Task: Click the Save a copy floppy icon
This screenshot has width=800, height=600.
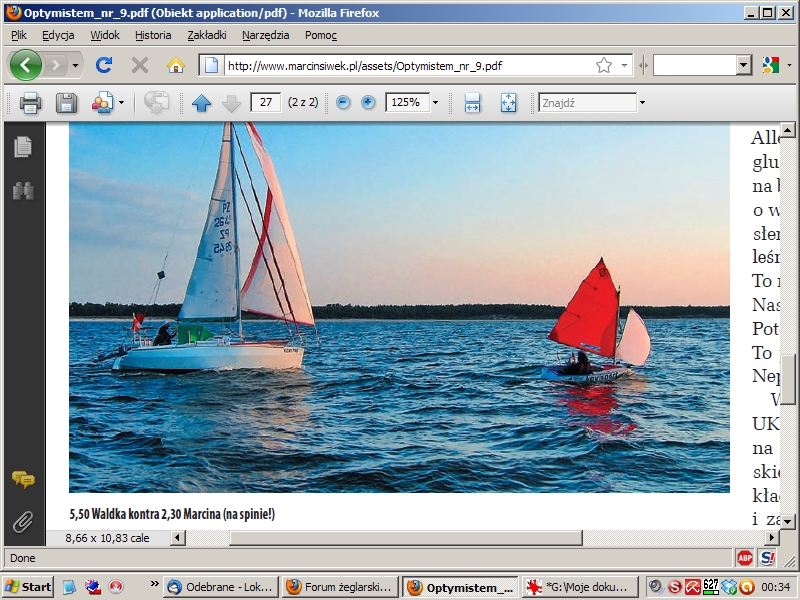Action: point(66,102)
